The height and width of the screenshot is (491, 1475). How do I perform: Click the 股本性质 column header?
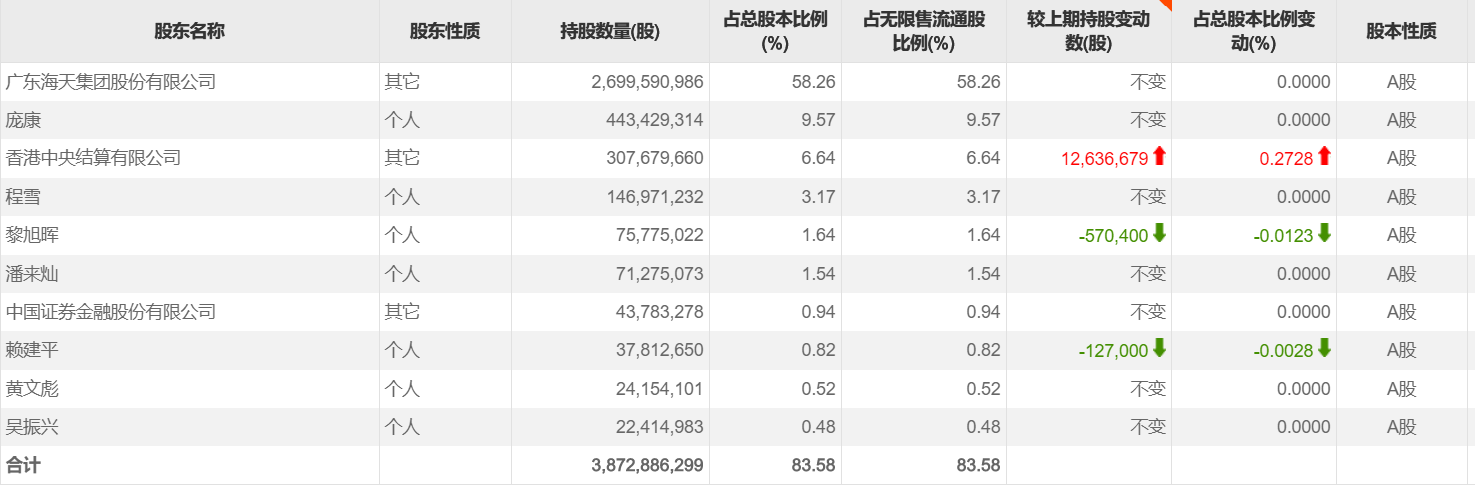point(1401,31)
